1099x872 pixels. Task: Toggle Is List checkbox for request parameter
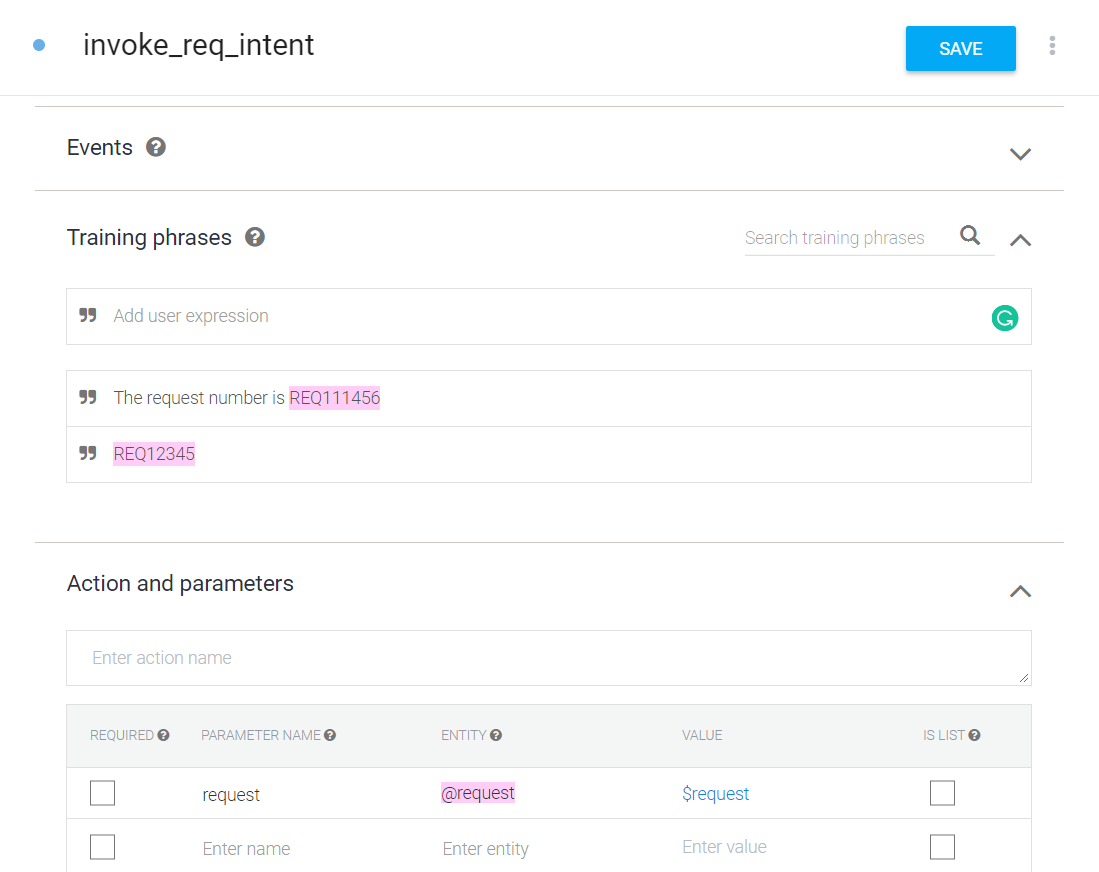942,793
